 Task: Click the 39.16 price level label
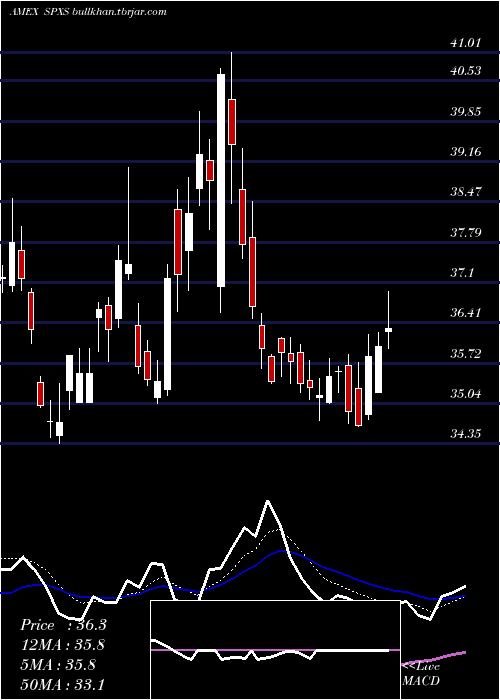click(466, 152)
